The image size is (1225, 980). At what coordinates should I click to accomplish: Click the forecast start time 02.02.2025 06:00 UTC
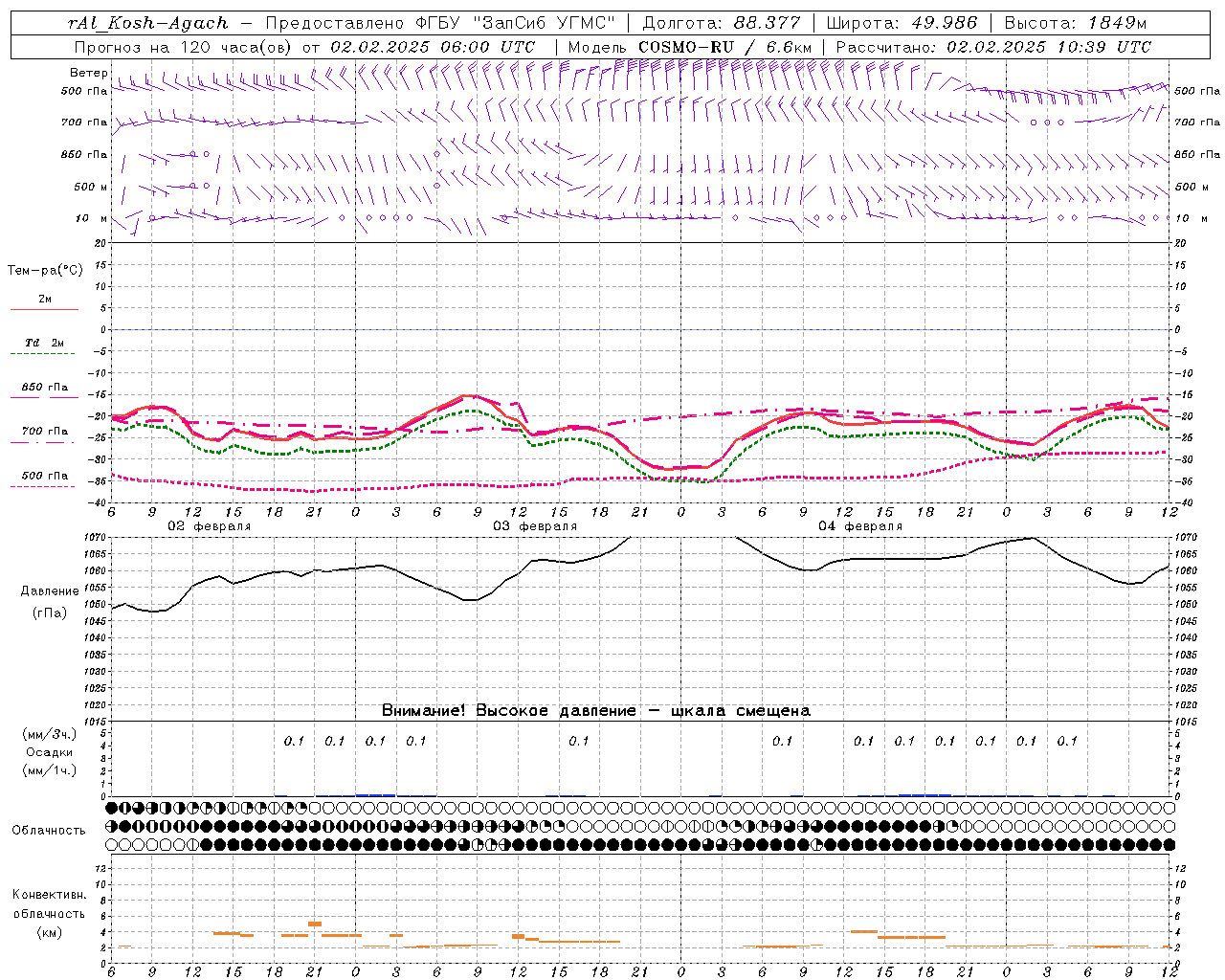tap(433, 47)
